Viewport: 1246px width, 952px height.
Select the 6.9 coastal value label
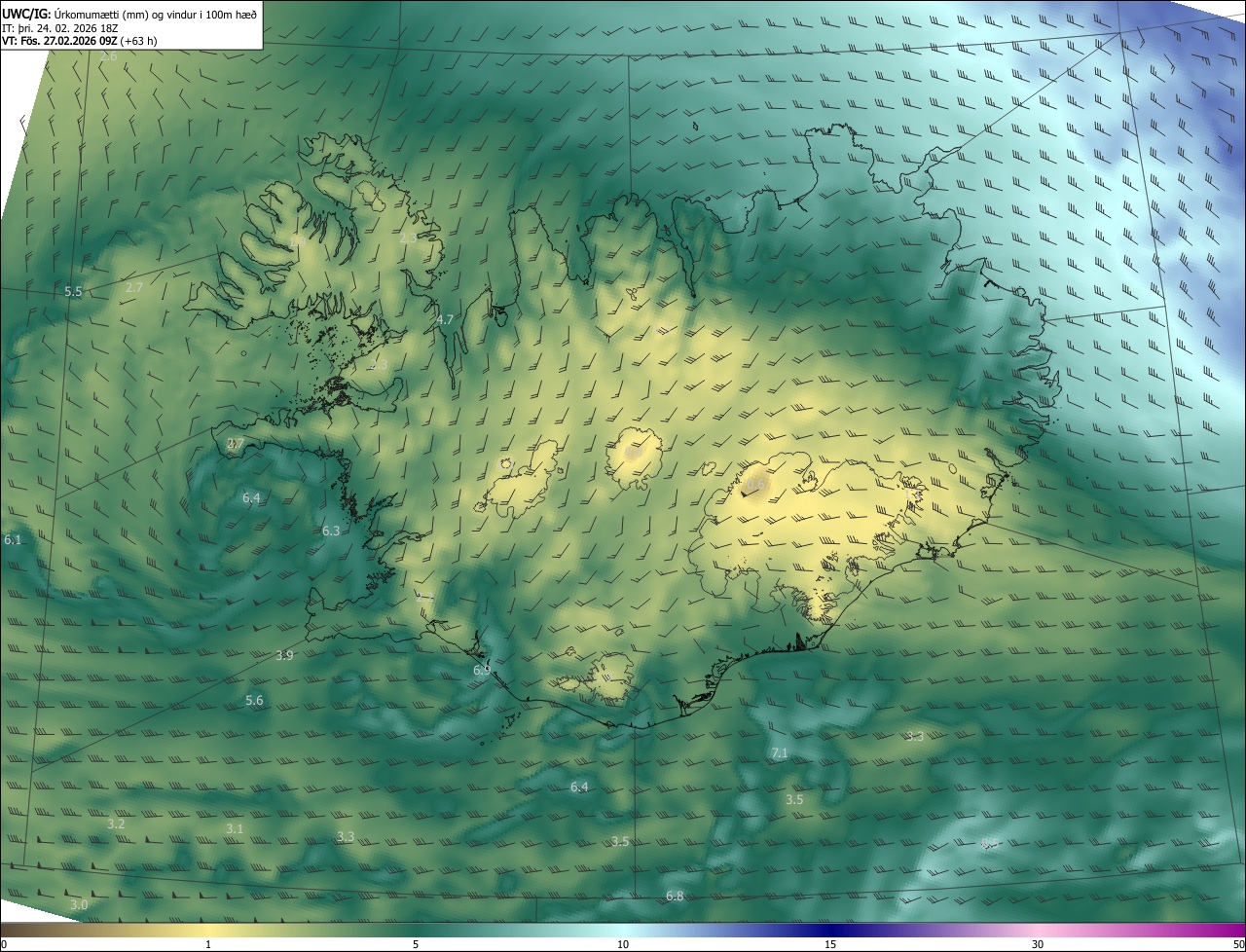482,671
